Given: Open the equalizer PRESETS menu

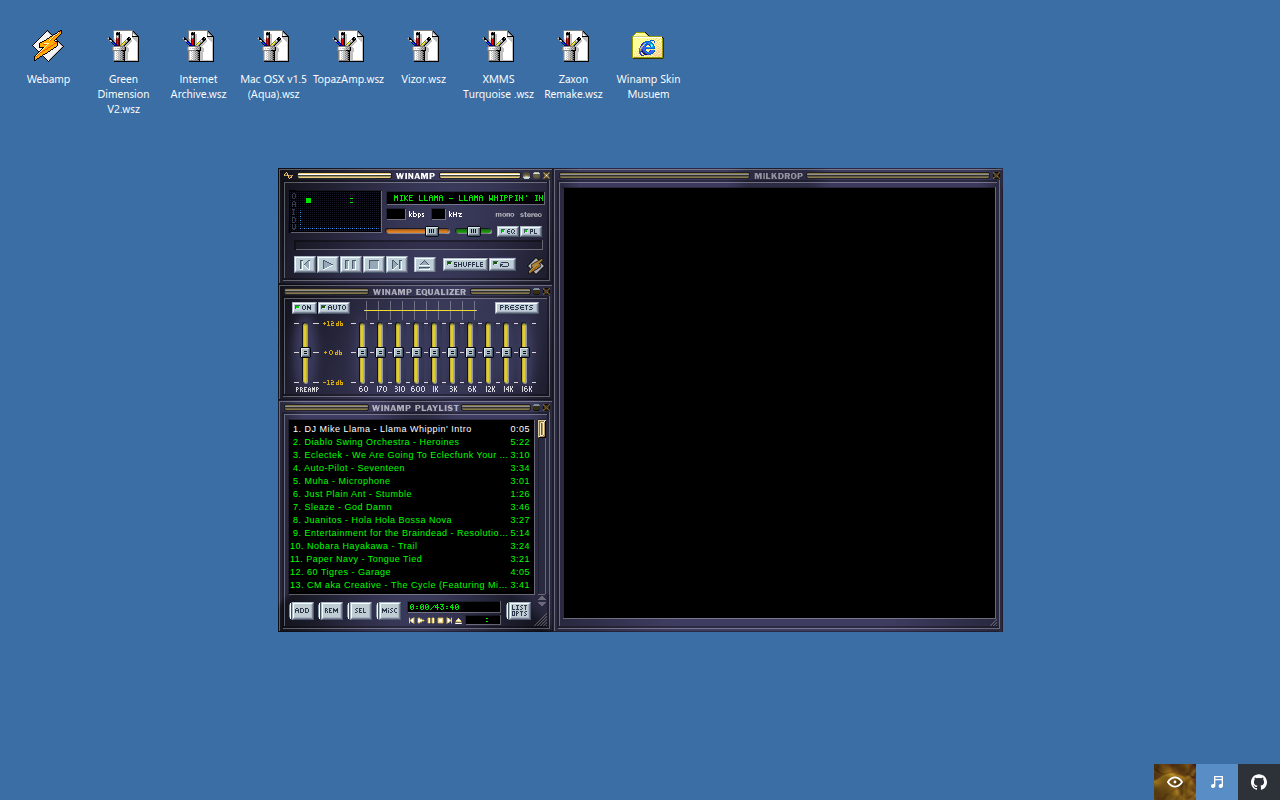Looking at the screenshot, I should tap(517, 308).
